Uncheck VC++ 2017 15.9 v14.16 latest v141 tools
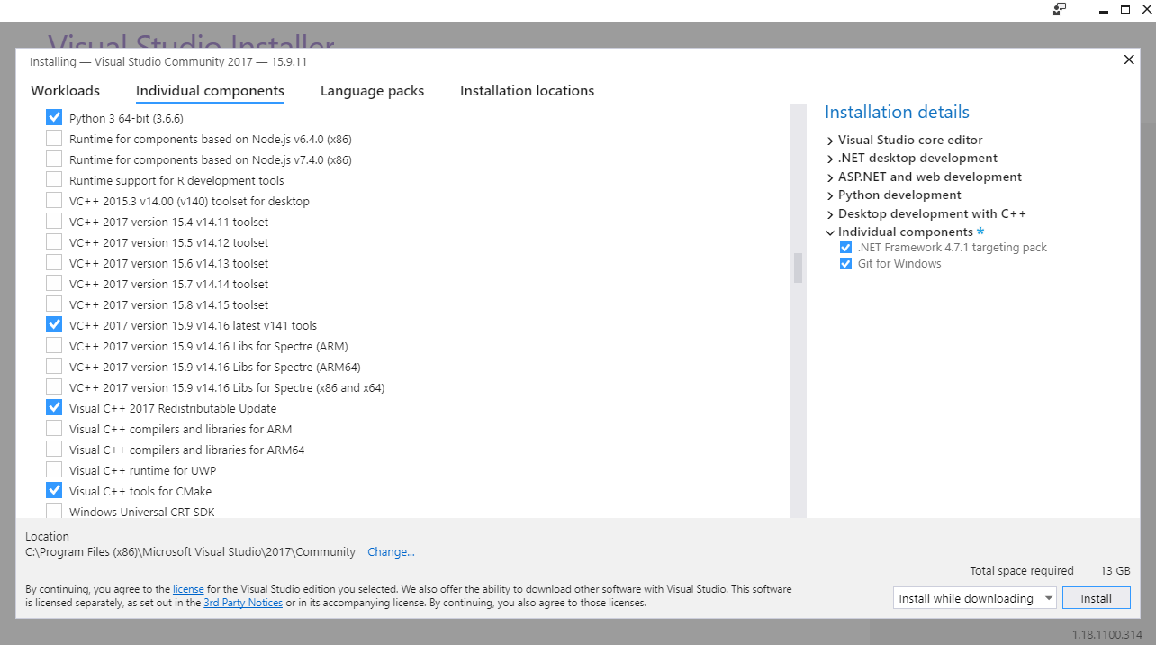 [54, 324]
